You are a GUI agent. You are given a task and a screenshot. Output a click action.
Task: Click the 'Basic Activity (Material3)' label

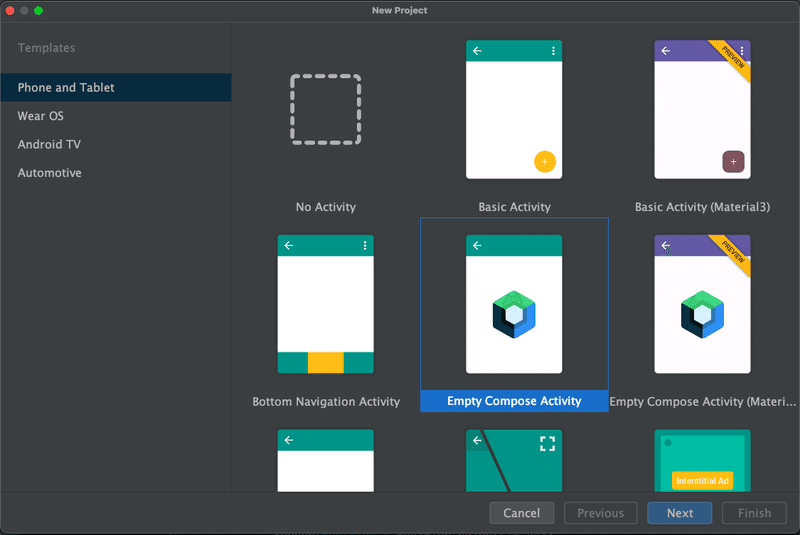(x=703, y=207)
